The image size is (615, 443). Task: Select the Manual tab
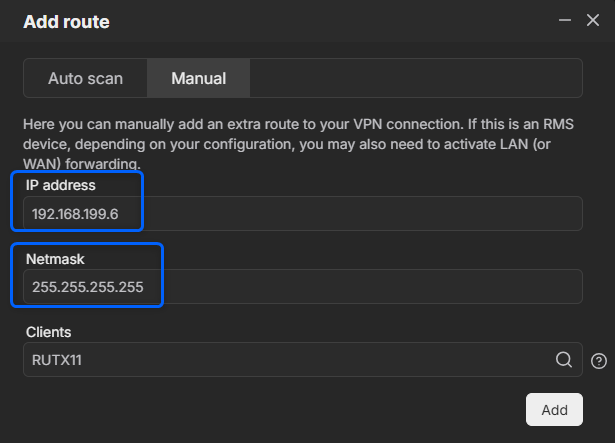[x=198, y=78]
